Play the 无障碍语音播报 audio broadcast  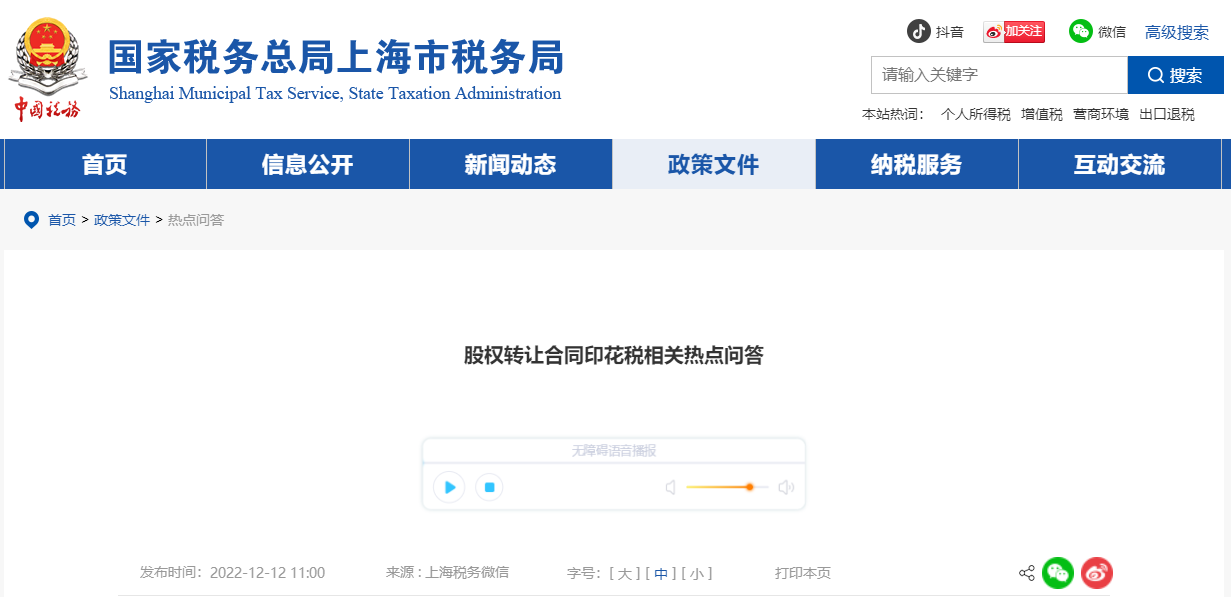(448, 487)
